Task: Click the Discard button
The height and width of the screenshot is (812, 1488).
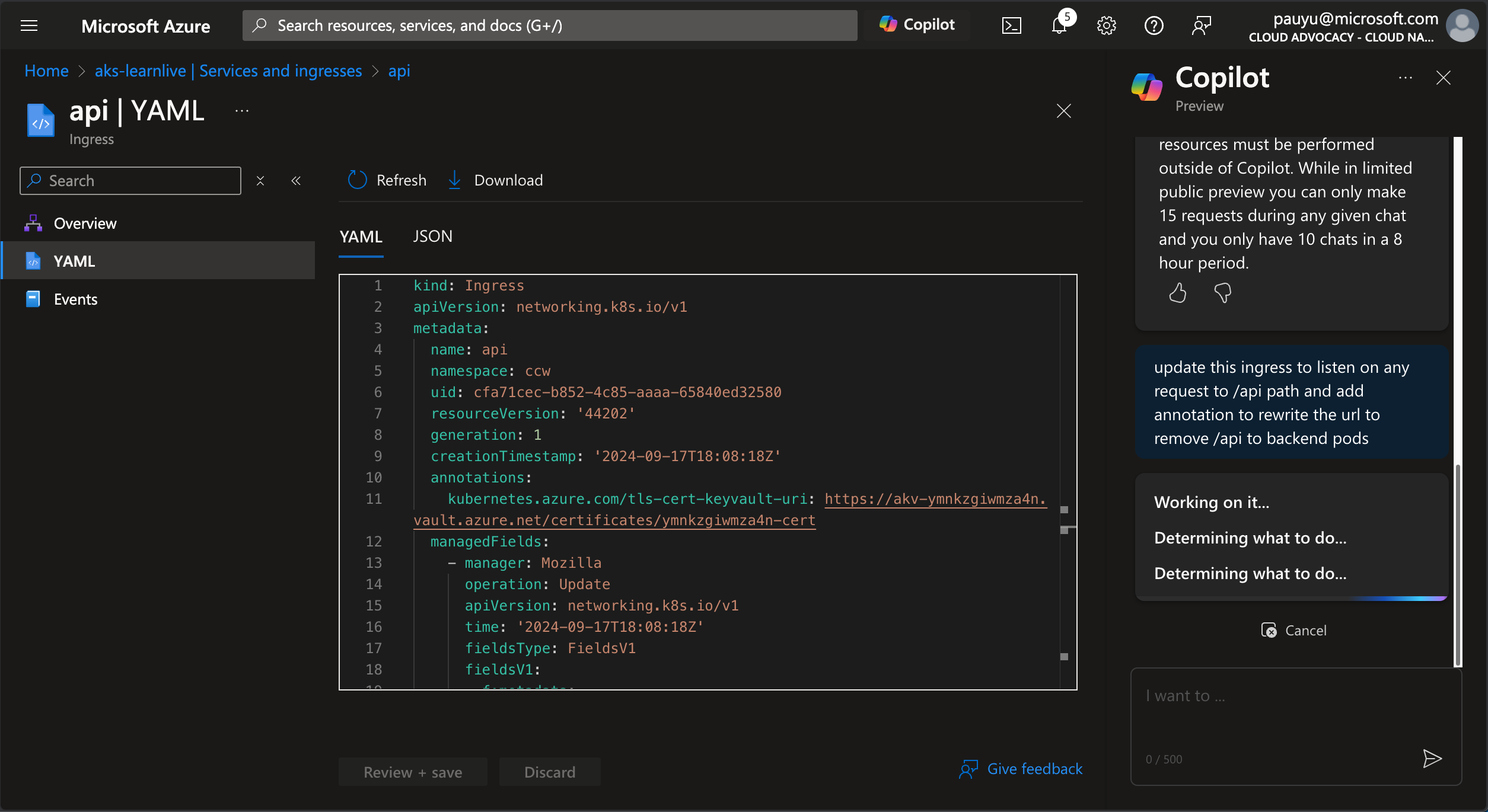Action: click(x=550, y=772)
